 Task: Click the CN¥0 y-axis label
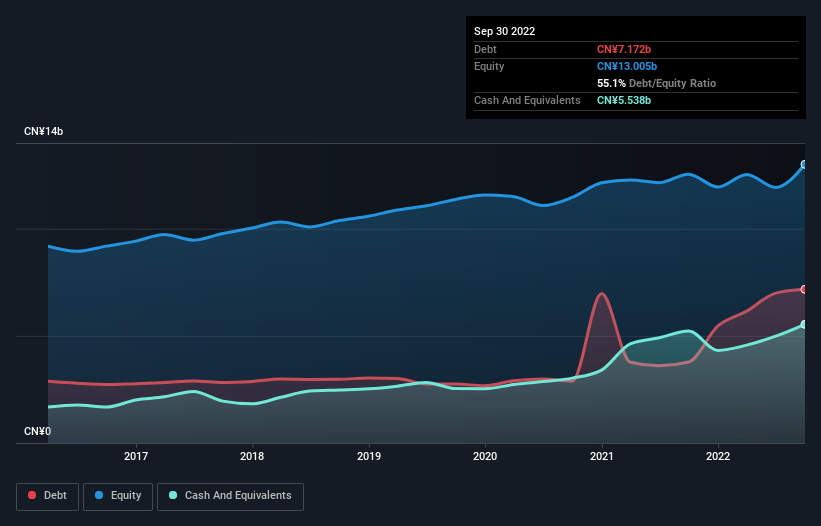[38, 431]
